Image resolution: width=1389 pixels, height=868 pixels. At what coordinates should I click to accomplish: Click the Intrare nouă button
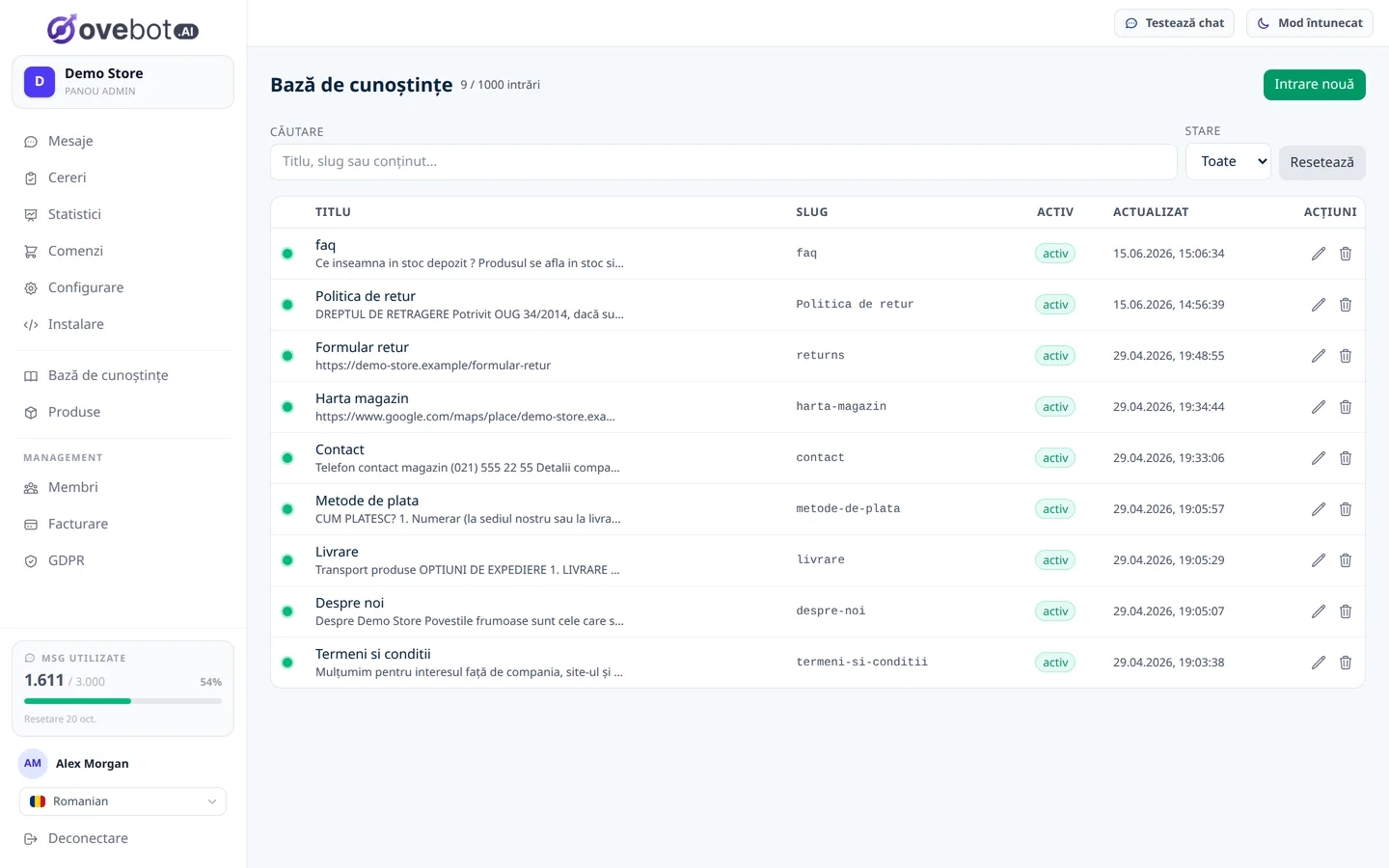[x=1314, y=85]
